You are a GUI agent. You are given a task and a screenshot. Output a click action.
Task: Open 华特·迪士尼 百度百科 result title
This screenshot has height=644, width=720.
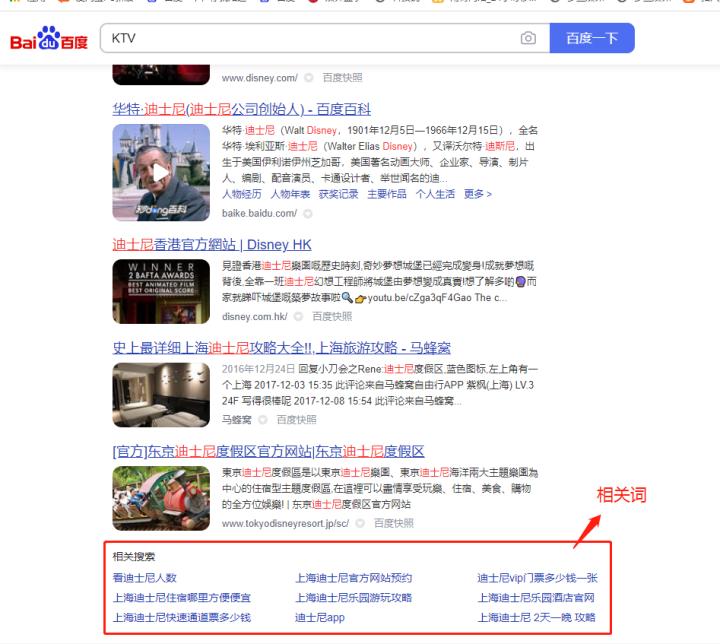click(242, 109)
